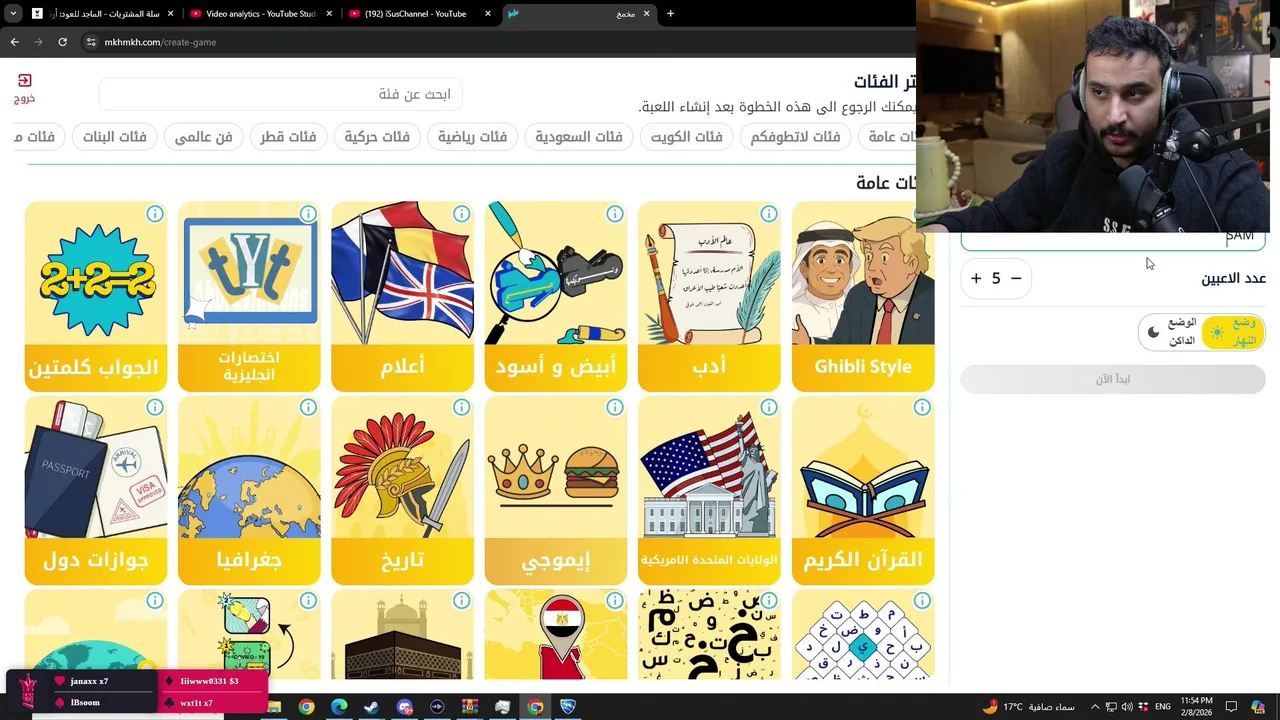Click info icon on أدب card
Image resolution: width=1280 pixels, height=720 pixels.
[x=768, y=214]
